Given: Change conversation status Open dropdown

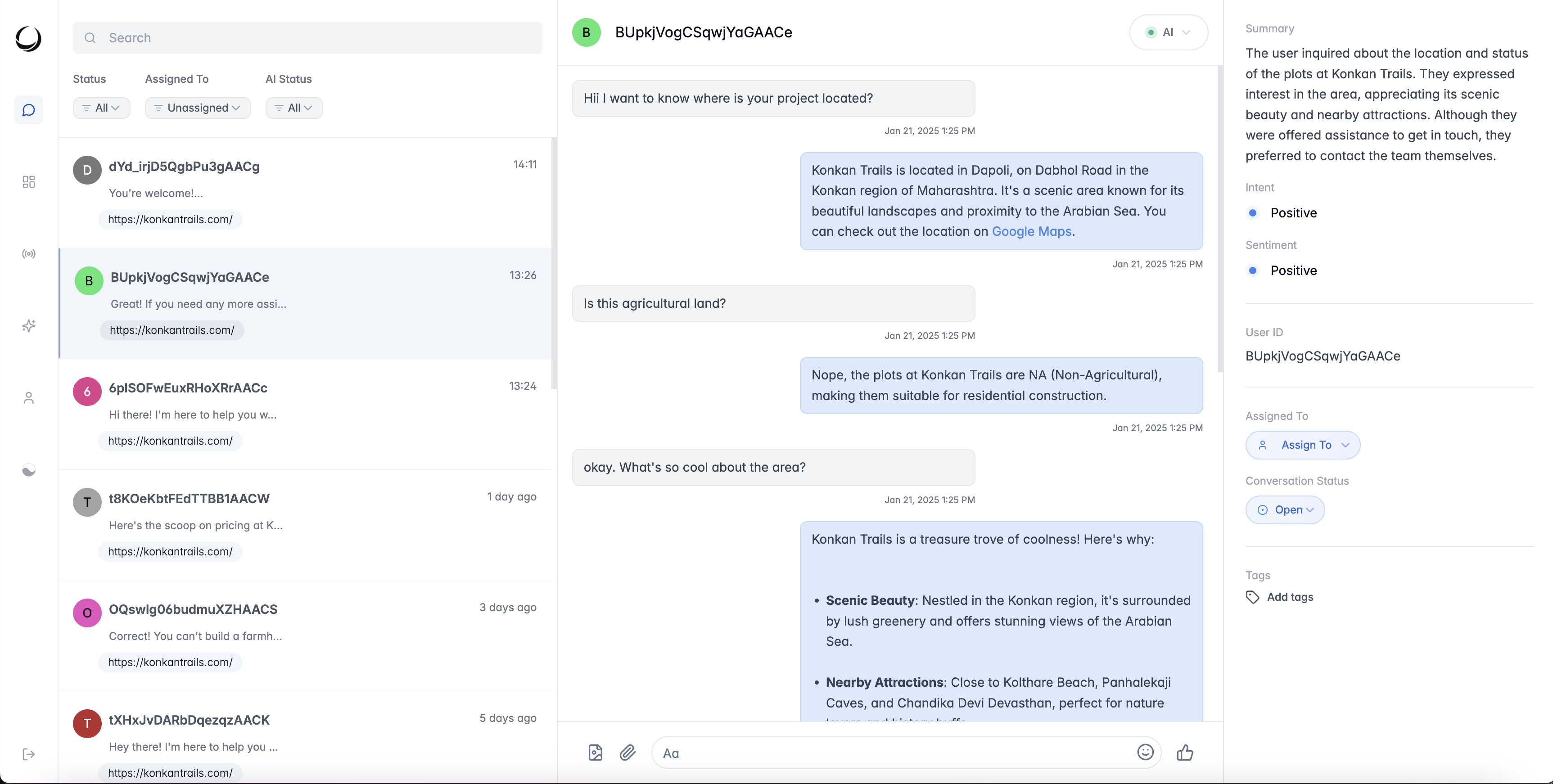Looking at the screenshot, I should [x=1285, y=510].
